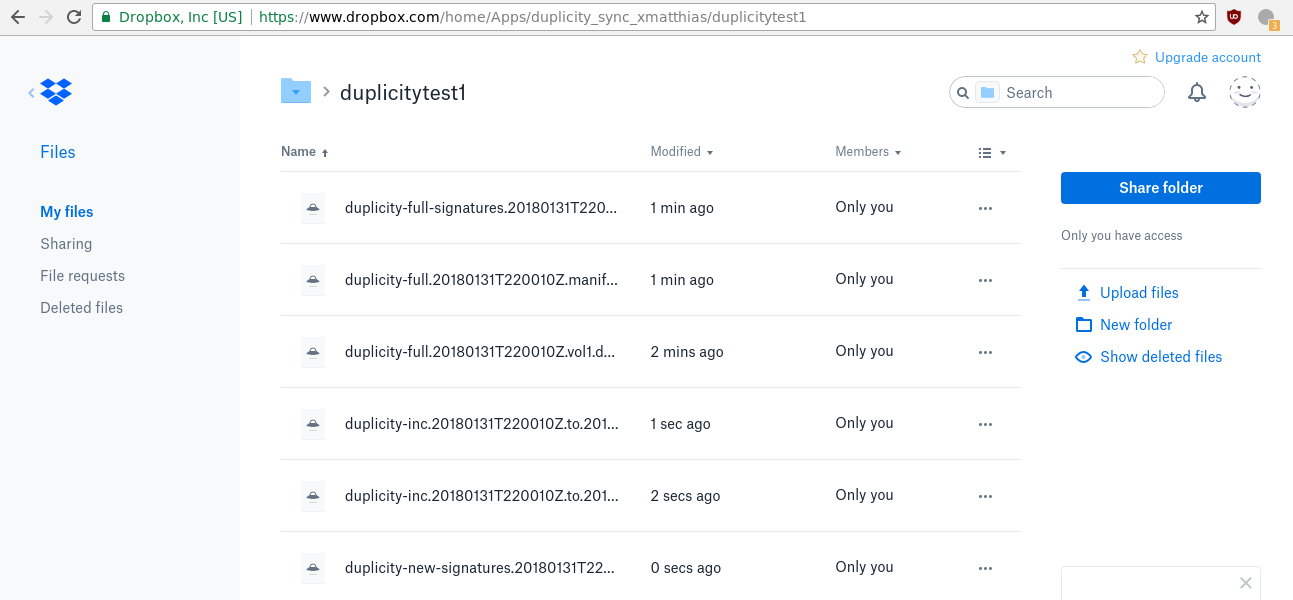1293x600 pixels.
Task: Select Files heading in sidebar
Action: (x=58, y=152)
